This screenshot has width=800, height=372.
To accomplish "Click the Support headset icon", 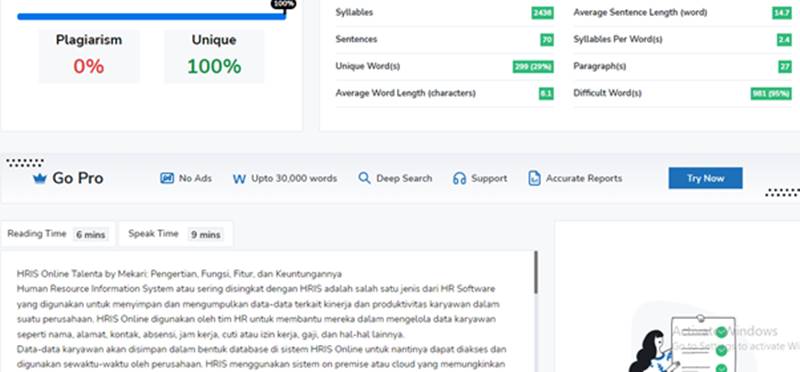I will [459, 178].
